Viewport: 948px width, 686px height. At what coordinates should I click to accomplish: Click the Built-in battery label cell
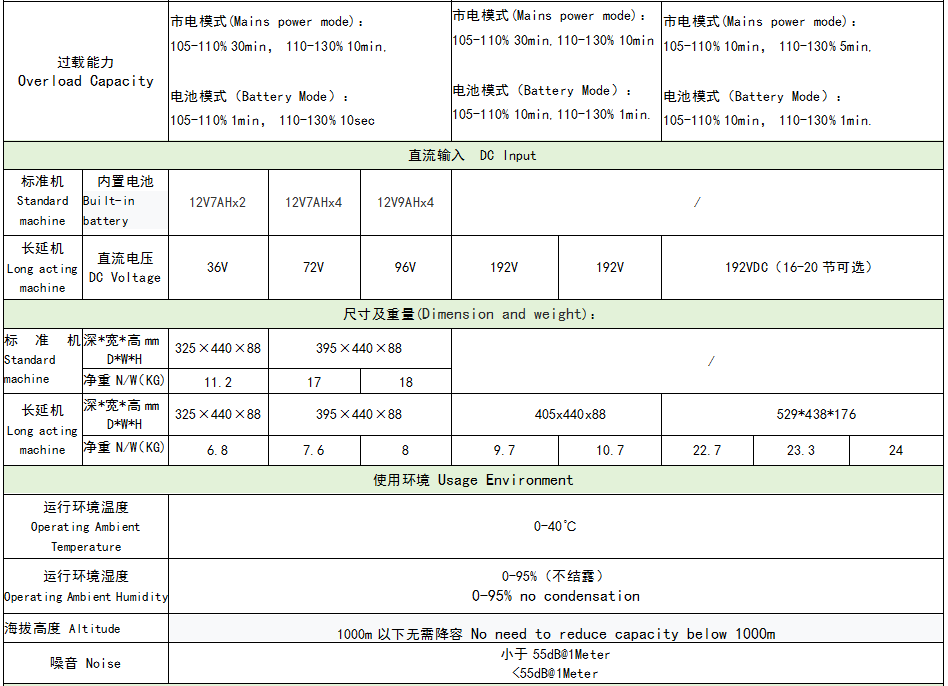tap(125, 202)
